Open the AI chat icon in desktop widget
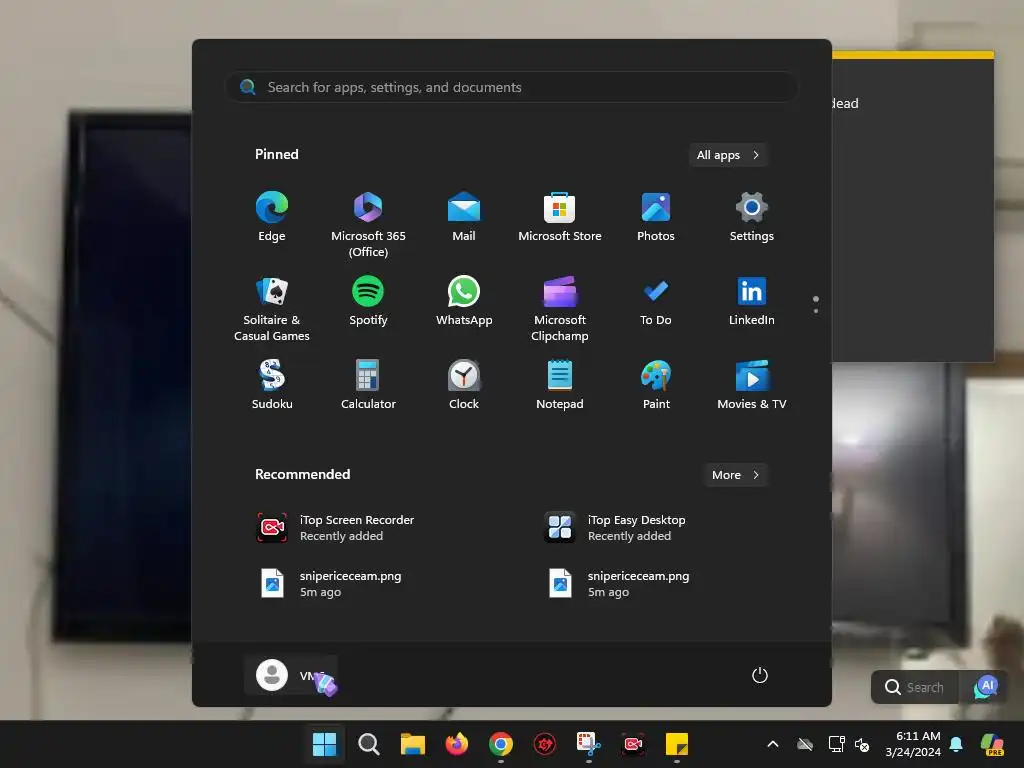The height and width of the screenshot is (768, 1024). click(x=985, y=687)
